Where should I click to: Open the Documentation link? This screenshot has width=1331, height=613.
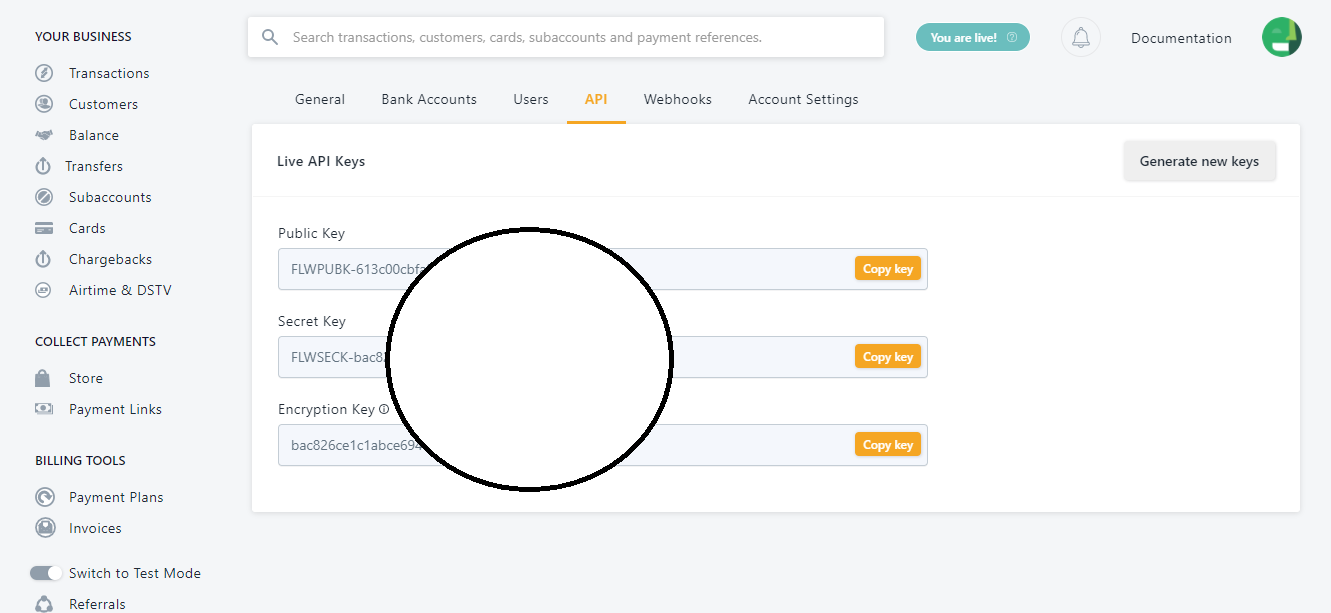[1181, 38]
